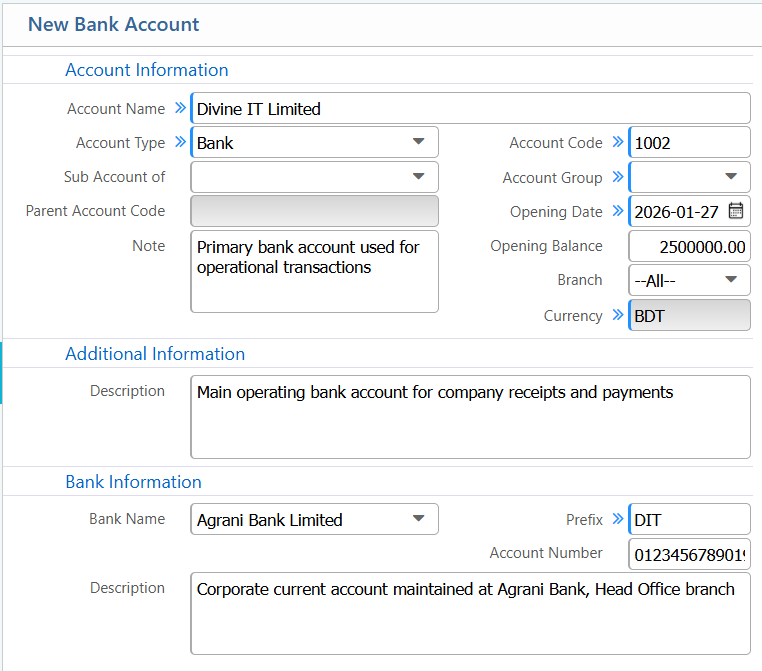The image size is (762, 671).
Task: Click the double-chevron icon beside Account Type
Action: (x=180, y=142)
